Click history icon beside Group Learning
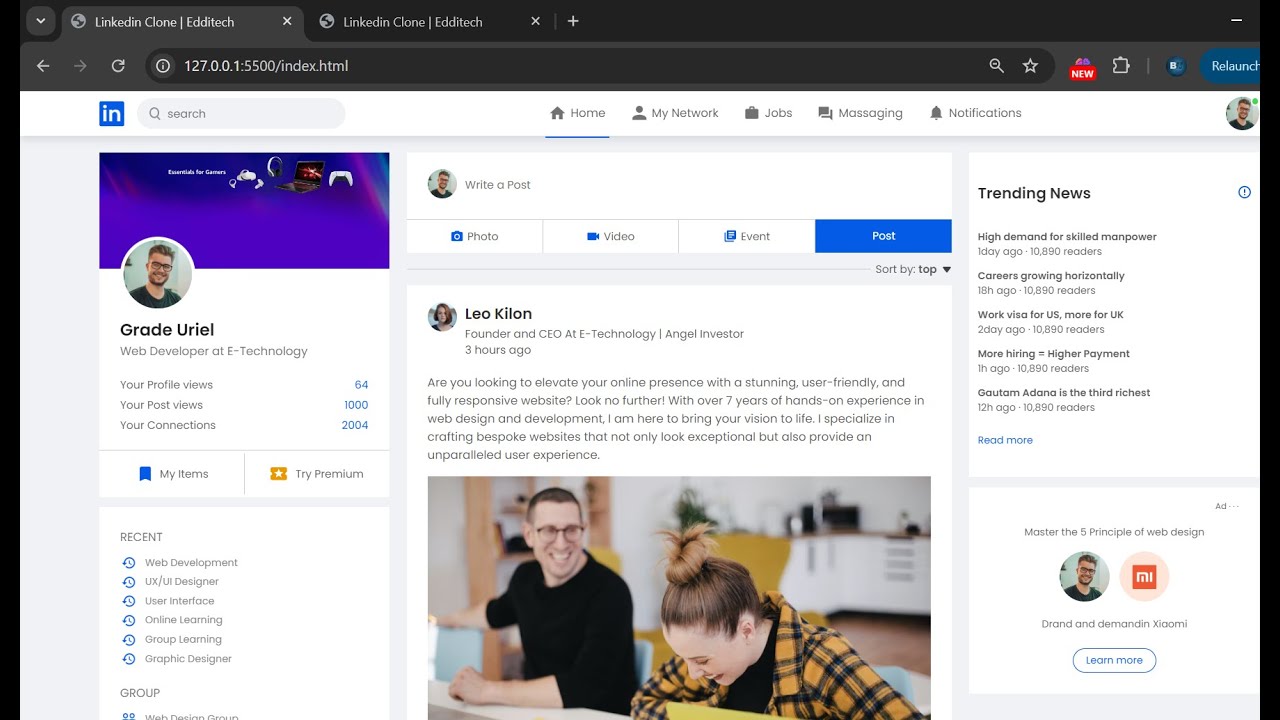Viewport: 1280px width, 720px height. coord(128,640)
